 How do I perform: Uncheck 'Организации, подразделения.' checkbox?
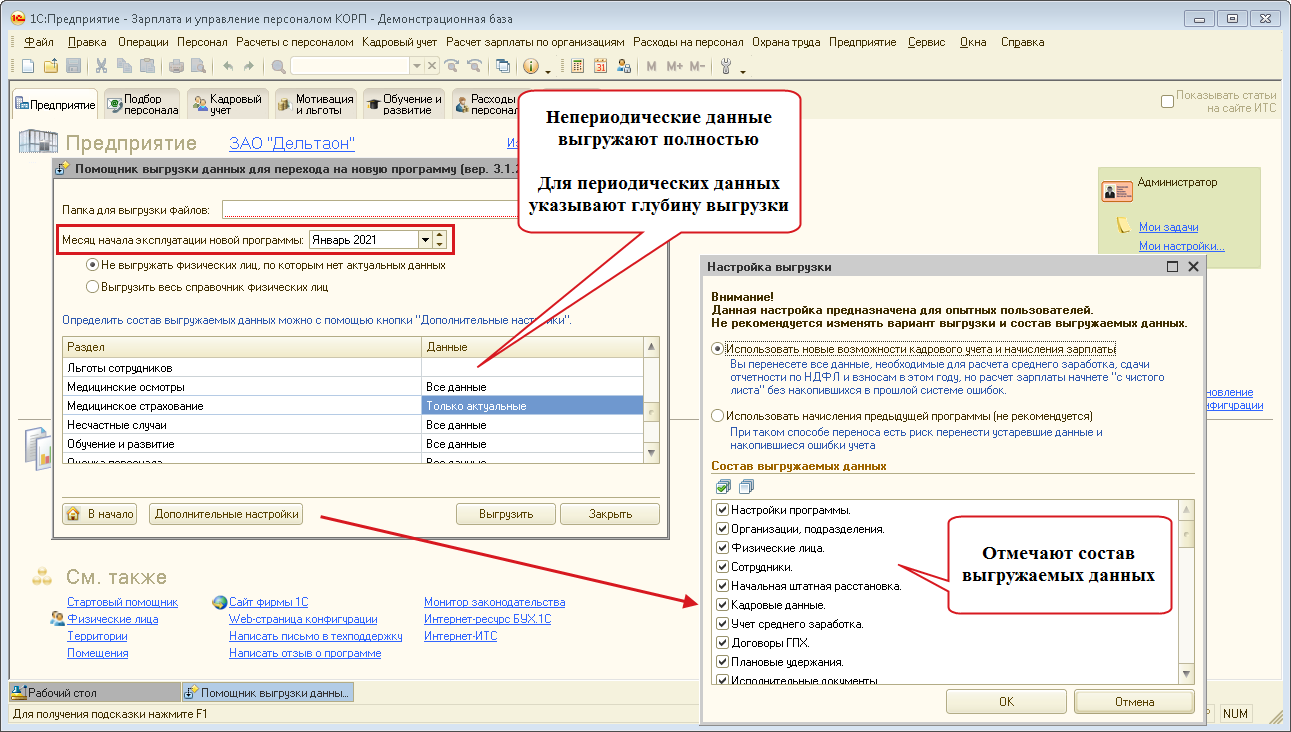click(x=723, y=529)
